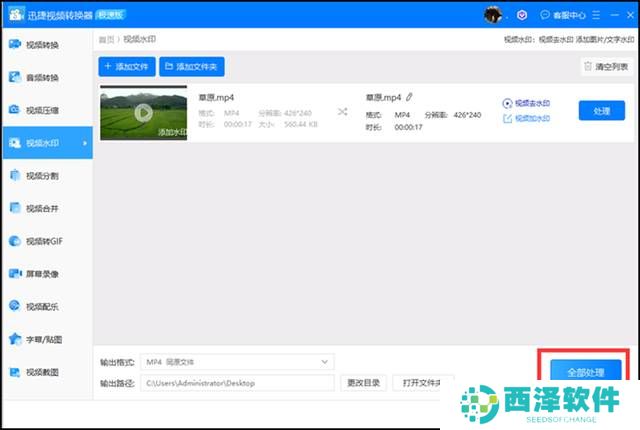
Task: Click 全部处理 to process all
Action: [586, 371]
